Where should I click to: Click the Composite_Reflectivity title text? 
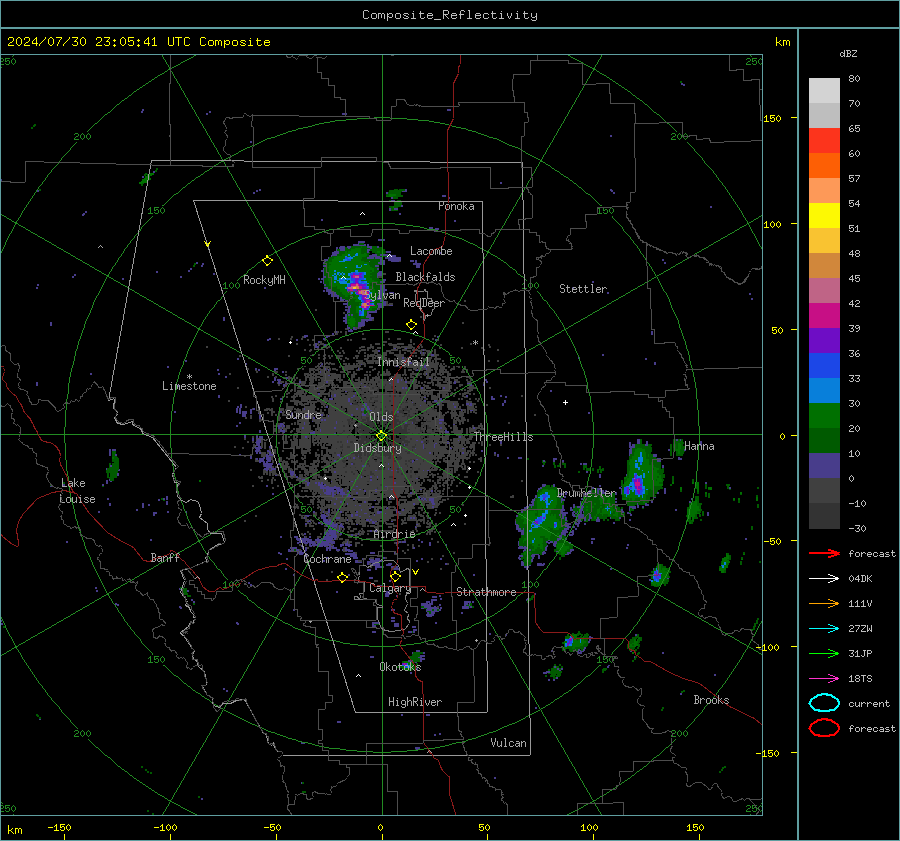(450, 15)
